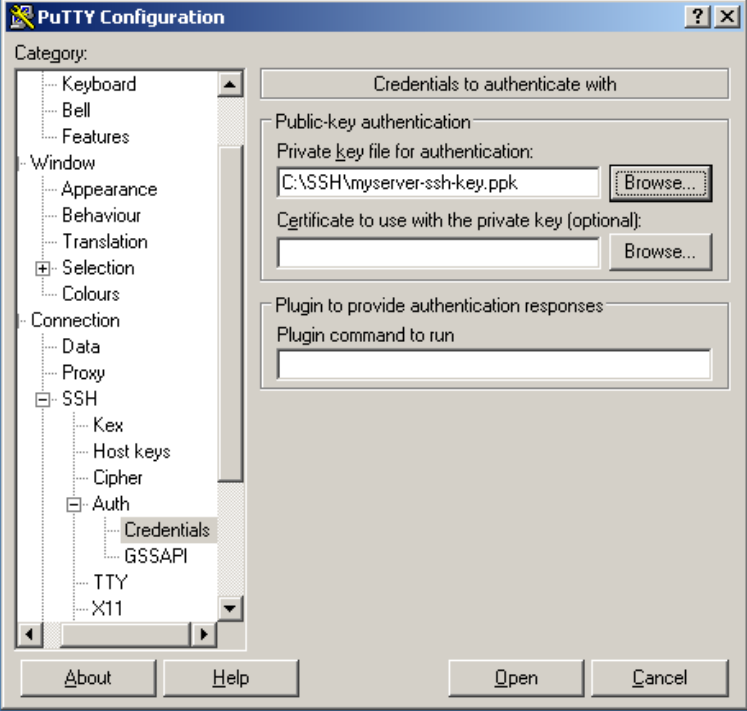The width and height of the screenshot is (747, 711).
Task: Open the Translation settings
Action: tap(105, 242)
